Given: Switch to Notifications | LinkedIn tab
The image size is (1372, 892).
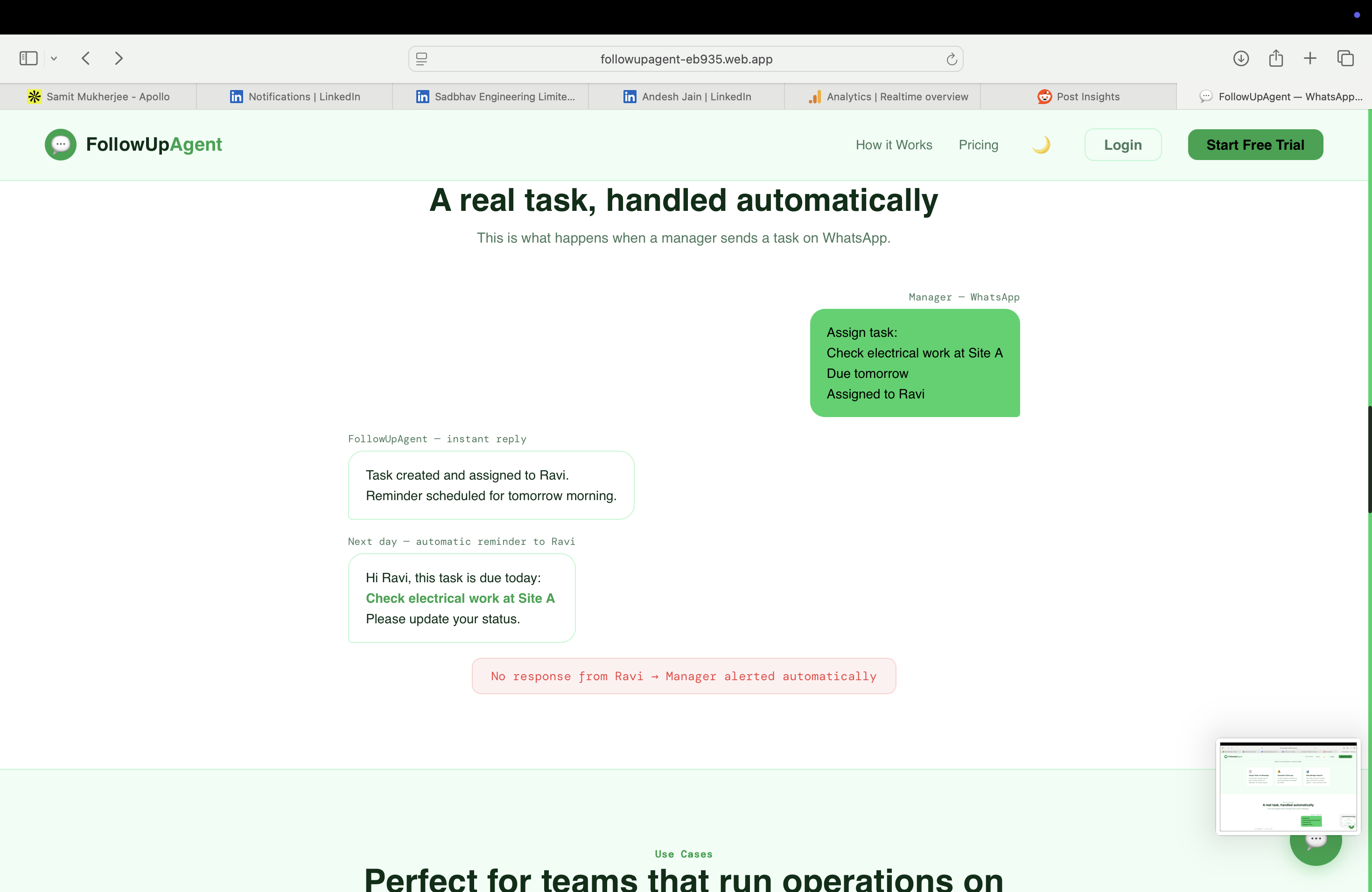Looking at the screenshot, I should click(x=294, y=97).
